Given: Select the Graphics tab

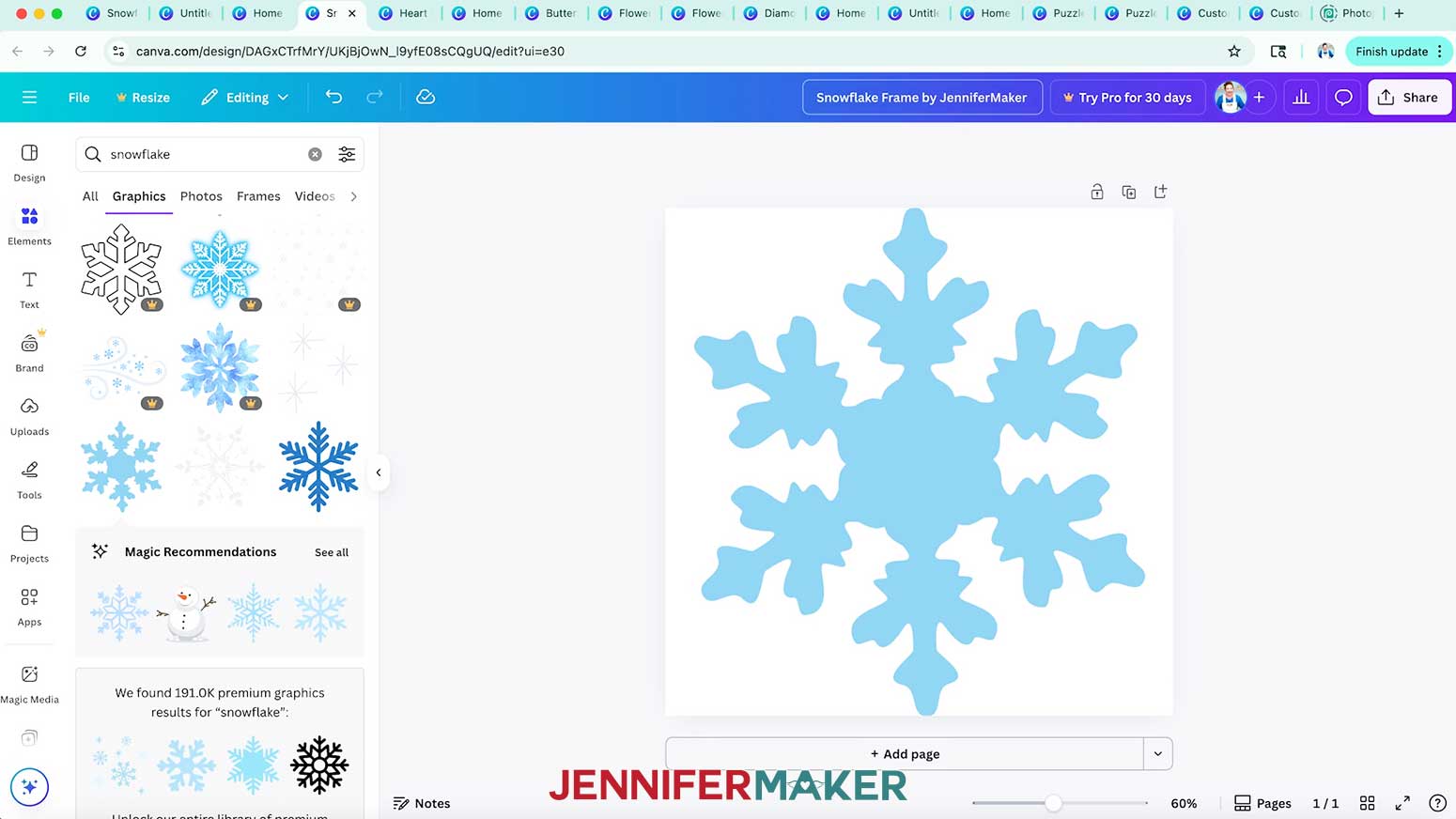Looking at the screenshot, I should (x=139, y=196).
